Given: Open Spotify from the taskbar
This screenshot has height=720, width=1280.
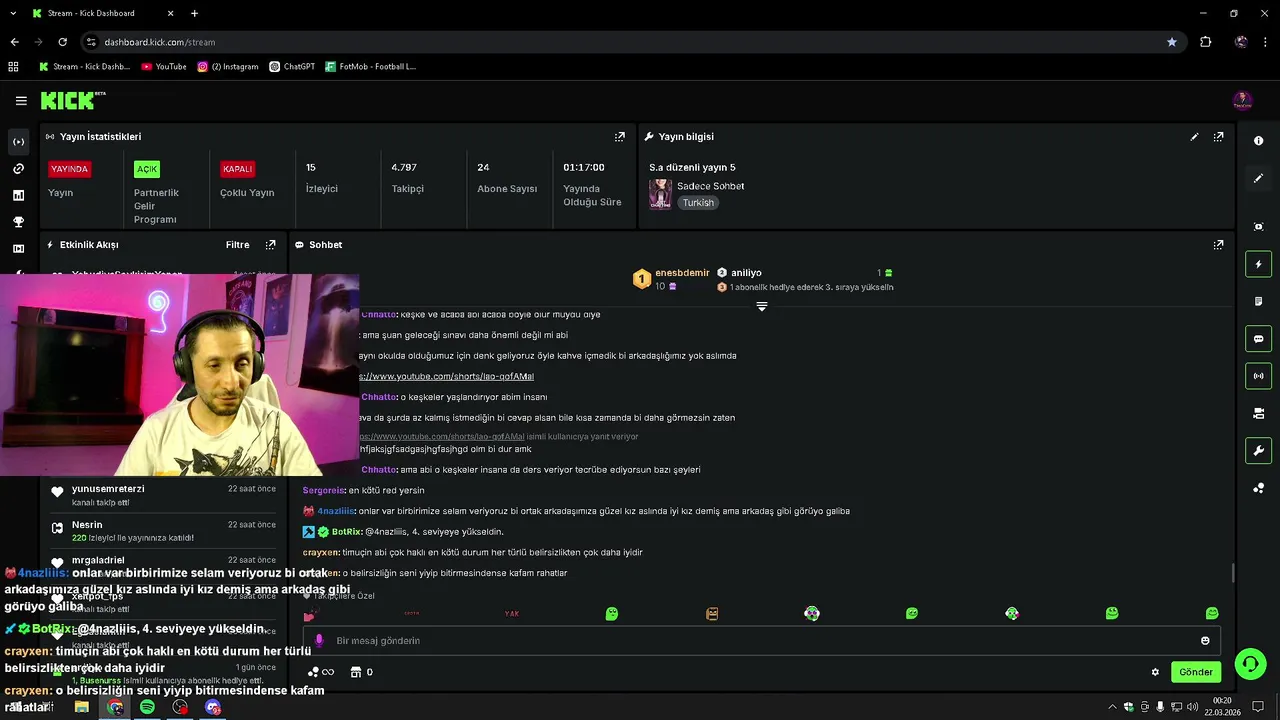Looking at the screenshot, I should click(147, 707).
